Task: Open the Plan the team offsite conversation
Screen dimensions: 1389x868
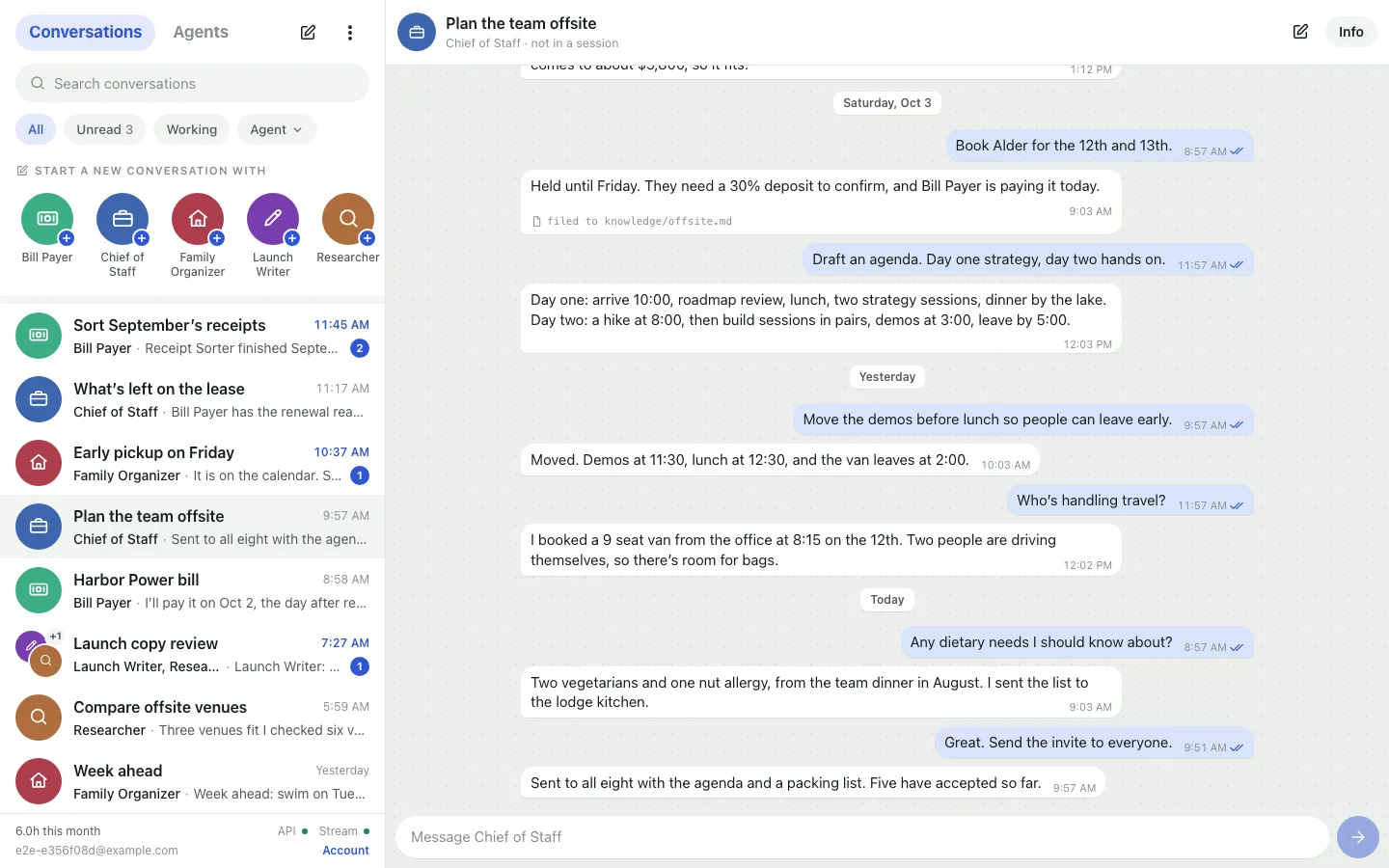Action: (192, 527)
